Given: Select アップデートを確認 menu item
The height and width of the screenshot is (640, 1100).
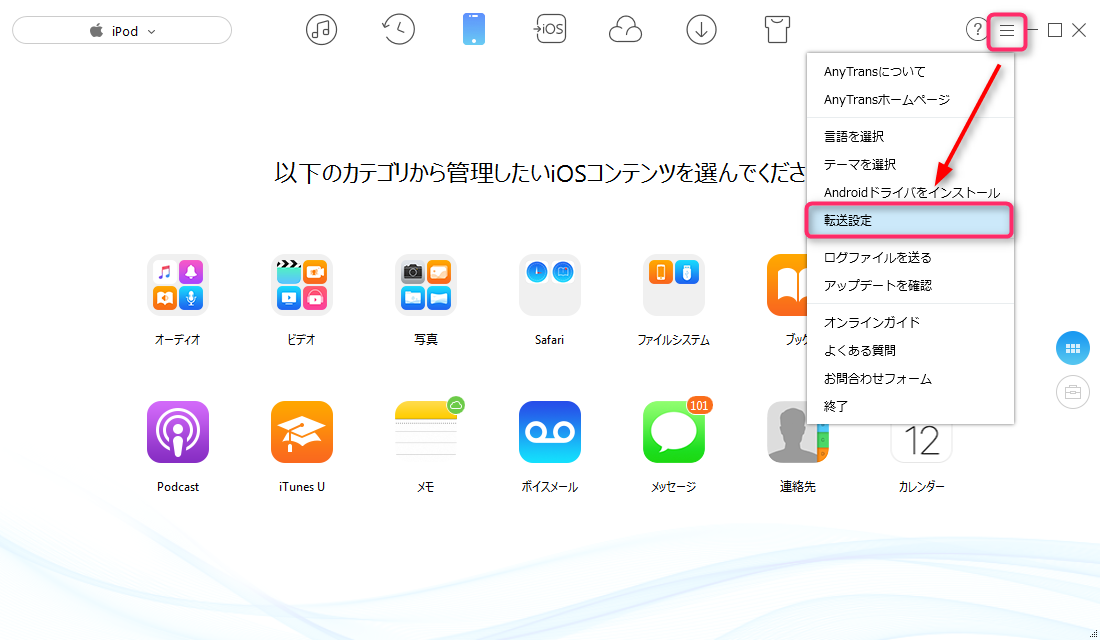Looking at the screenshot, I should [910, 286].
